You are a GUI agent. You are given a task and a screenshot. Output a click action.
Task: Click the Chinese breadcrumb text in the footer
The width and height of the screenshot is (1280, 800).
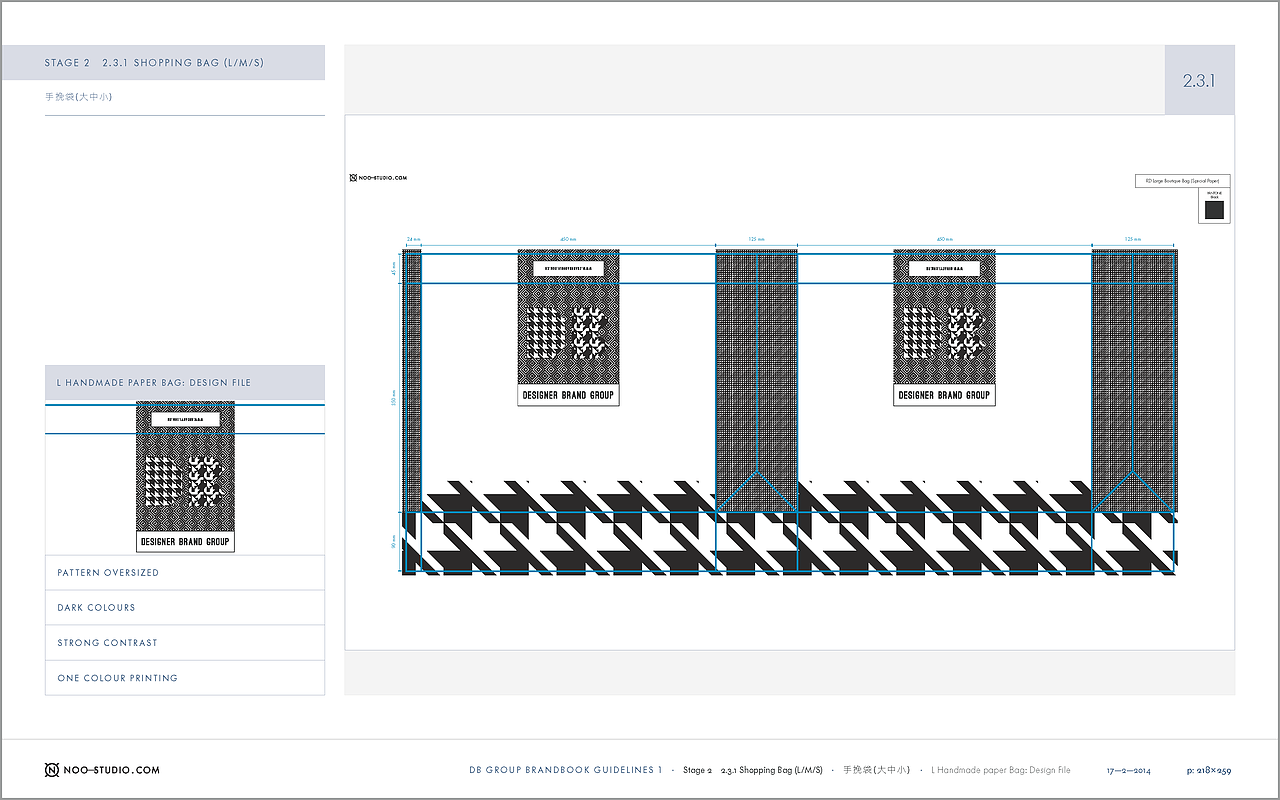[x=876, y=770]
